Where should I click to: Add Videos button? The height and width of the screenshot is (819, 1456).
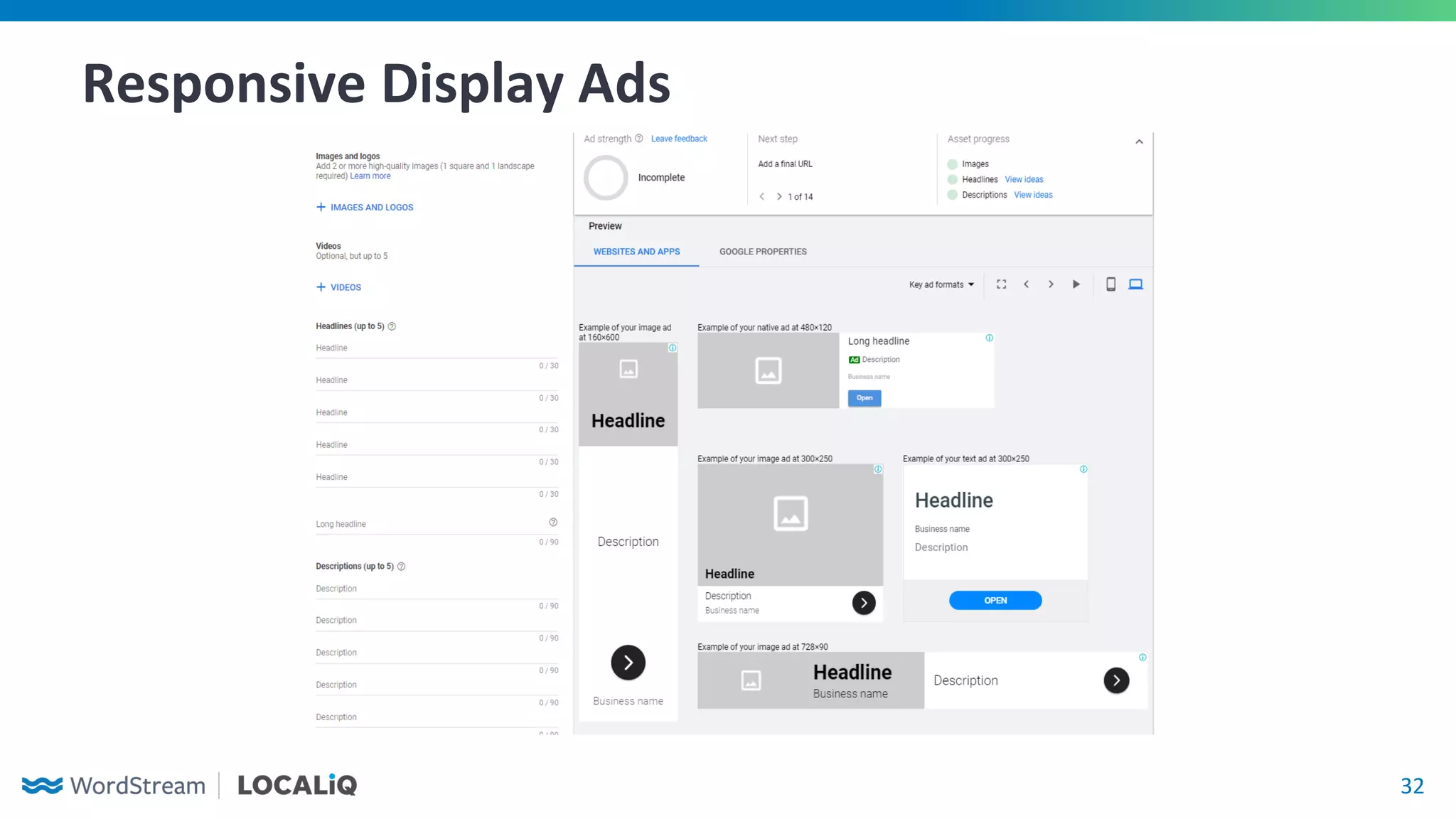338,287
